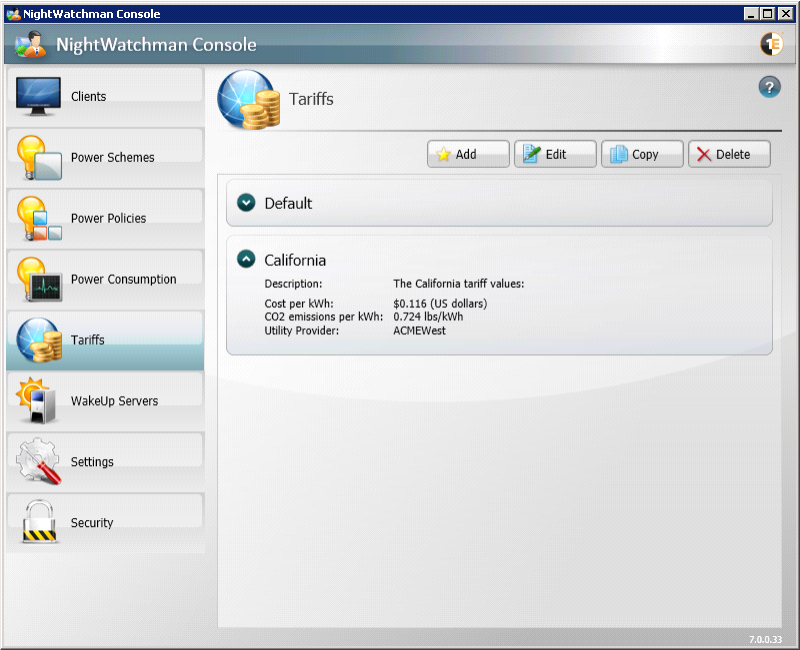Select the Default tariff row
The height and width of the screenshot is (650, 800).
click(500, 203)
